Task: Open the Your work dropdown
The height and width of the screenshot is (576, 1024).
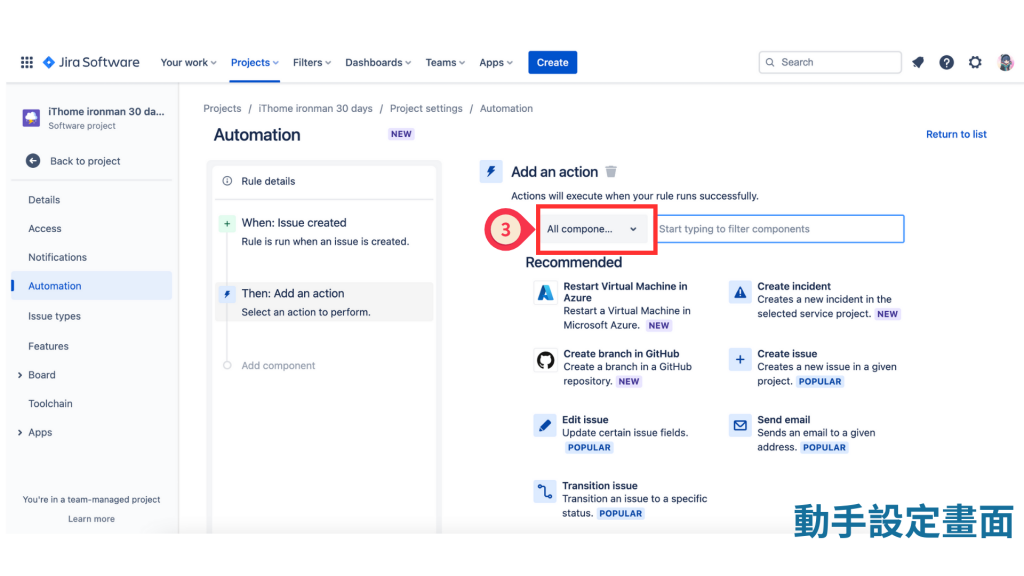Action: (x=188, y=62)
